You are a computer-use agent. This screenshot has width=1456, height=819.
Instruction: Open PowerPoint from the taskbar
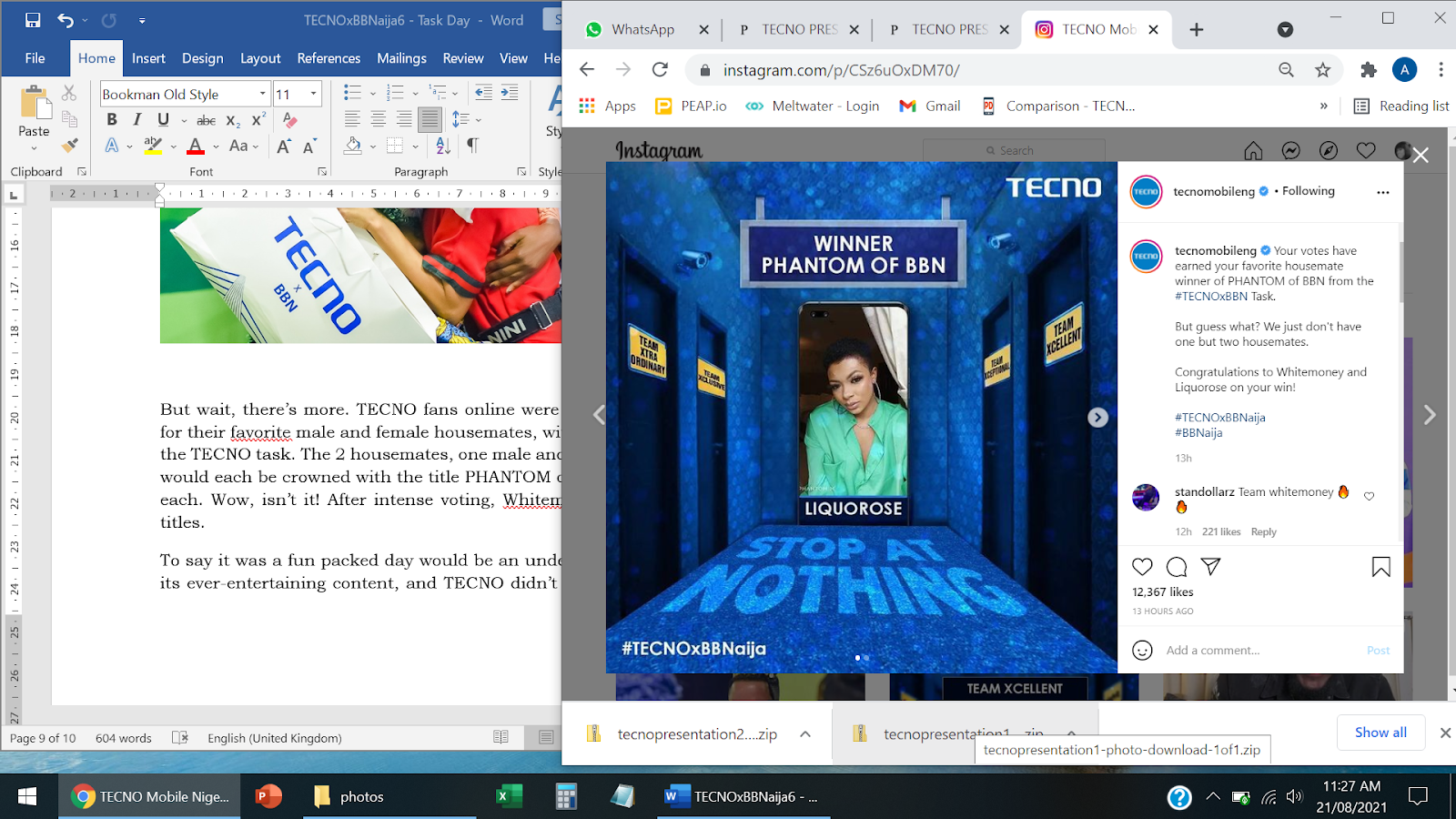click(268, 796)
